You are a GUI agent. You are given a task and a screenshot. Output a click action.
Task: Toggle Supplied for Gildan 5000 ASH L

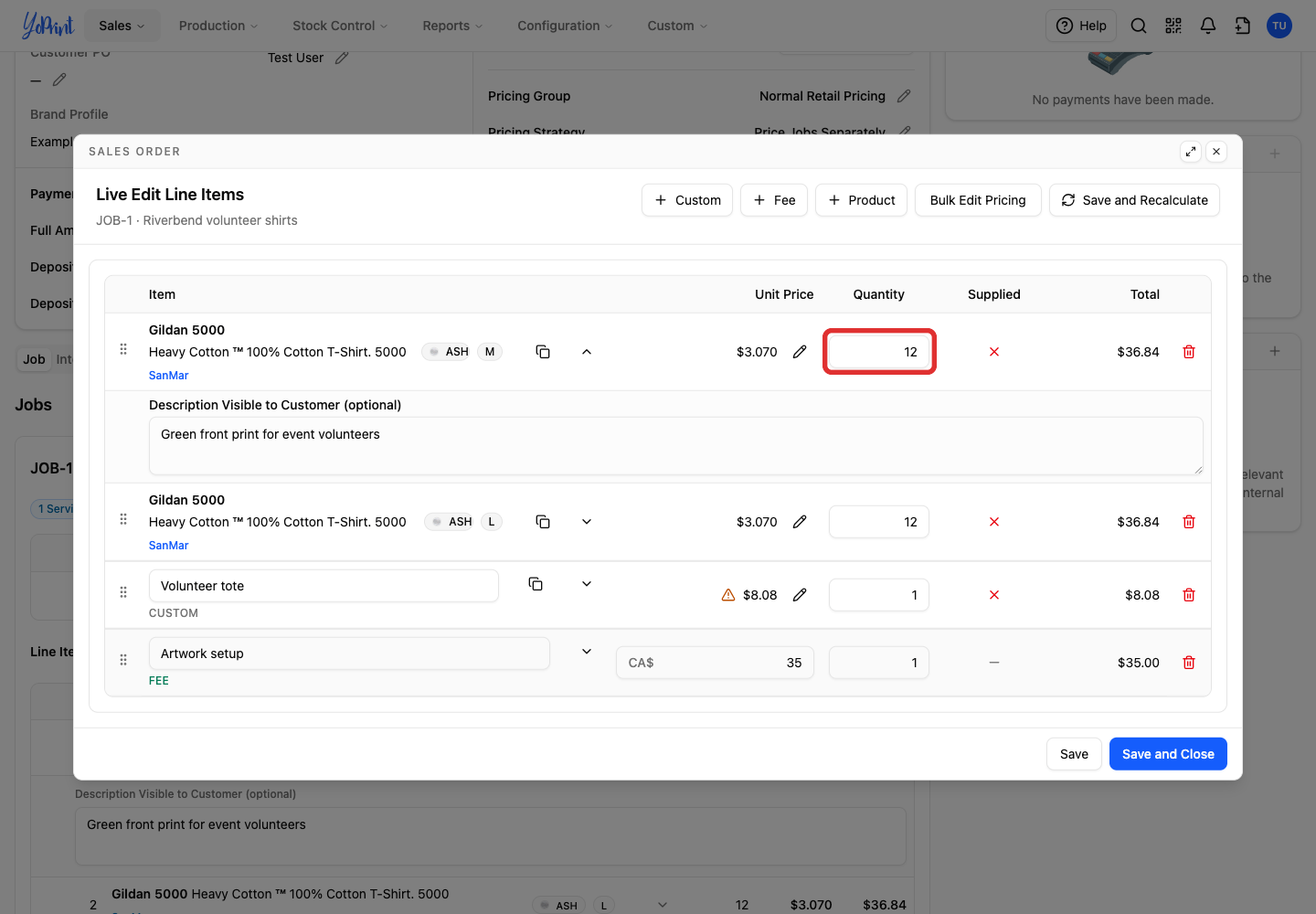pos(994,522)
